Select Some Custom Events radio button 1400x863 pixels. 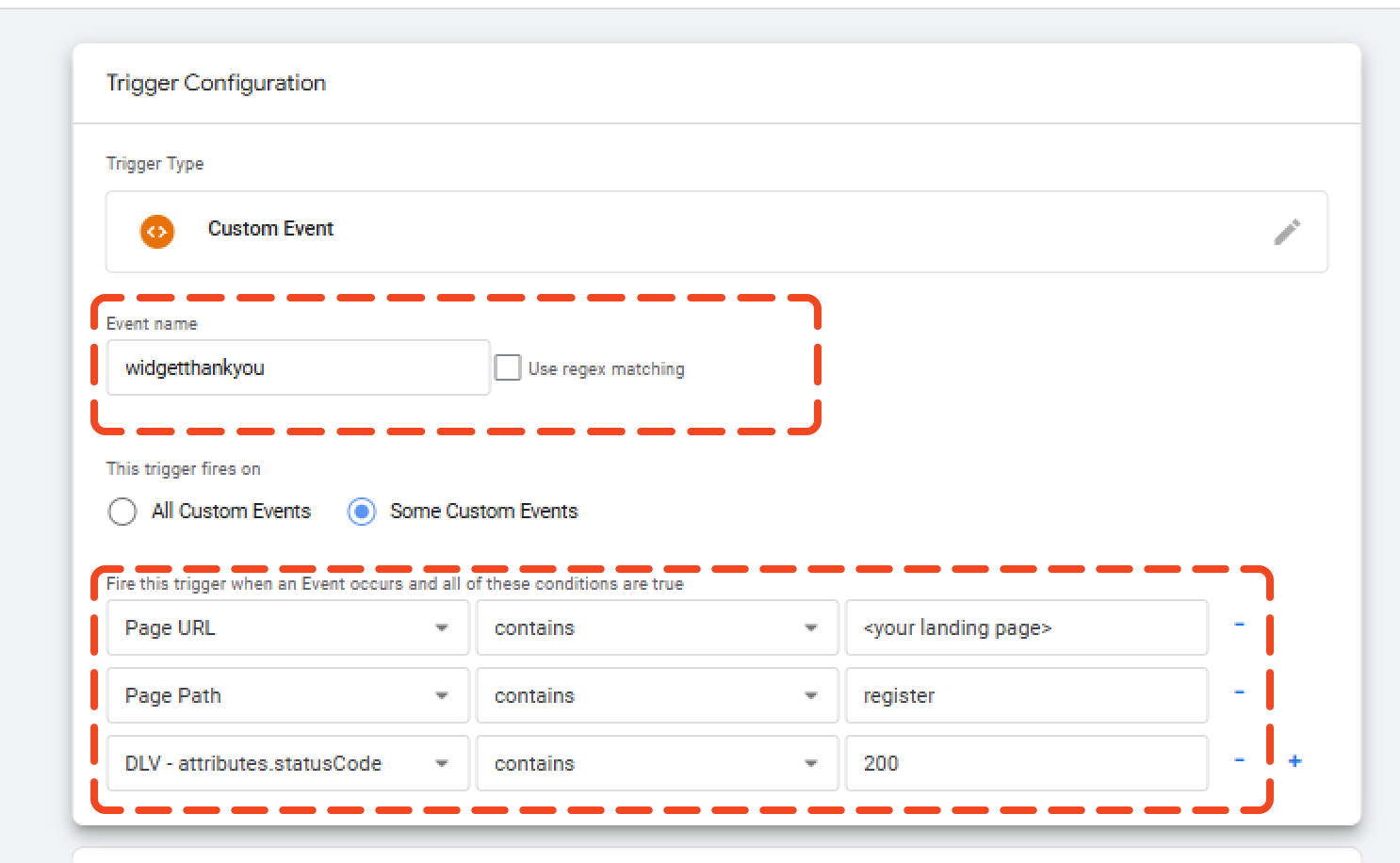coord(362,512)
